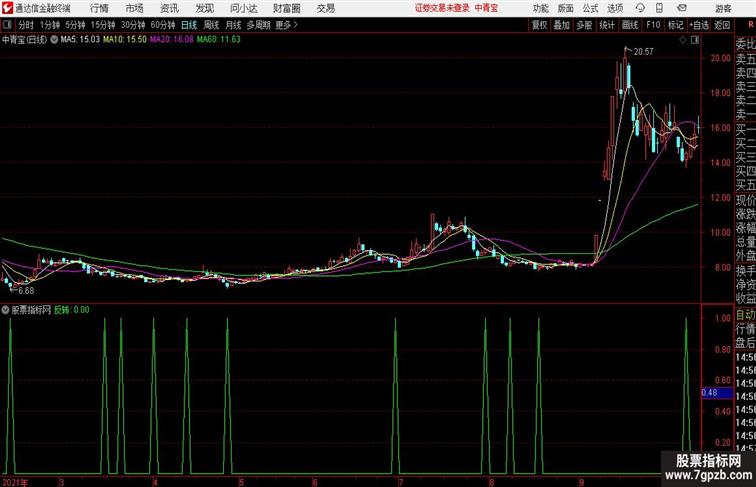The width and height of the screenshot is (756, 487).
Task: Click the MA60: 11.63 indicator value
Action: point(218,40)
